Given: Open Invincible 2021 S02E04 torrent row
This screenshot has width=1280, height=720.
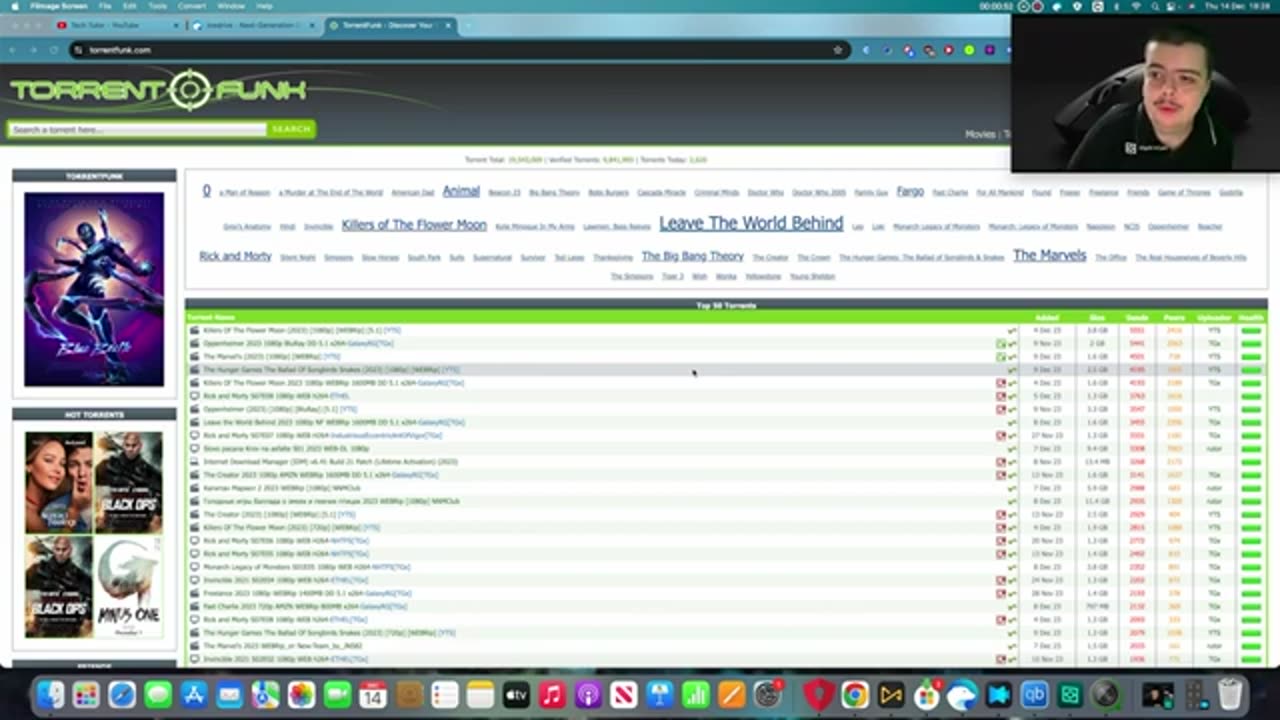Looking at the screenshot, I should point(285,580).
